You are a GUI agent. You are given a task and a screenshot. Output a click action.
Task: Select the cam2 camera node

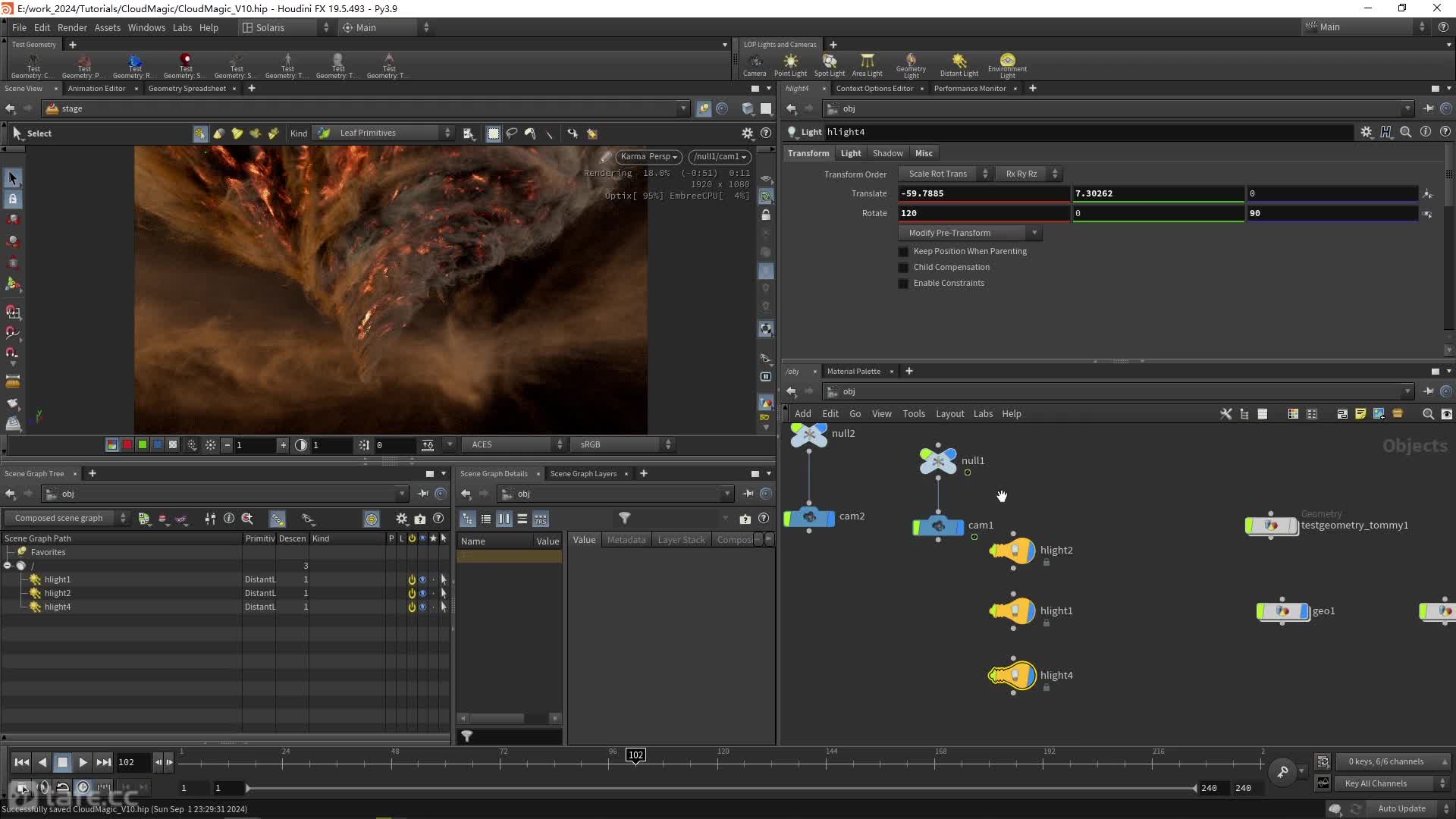[x=809, y=517]
